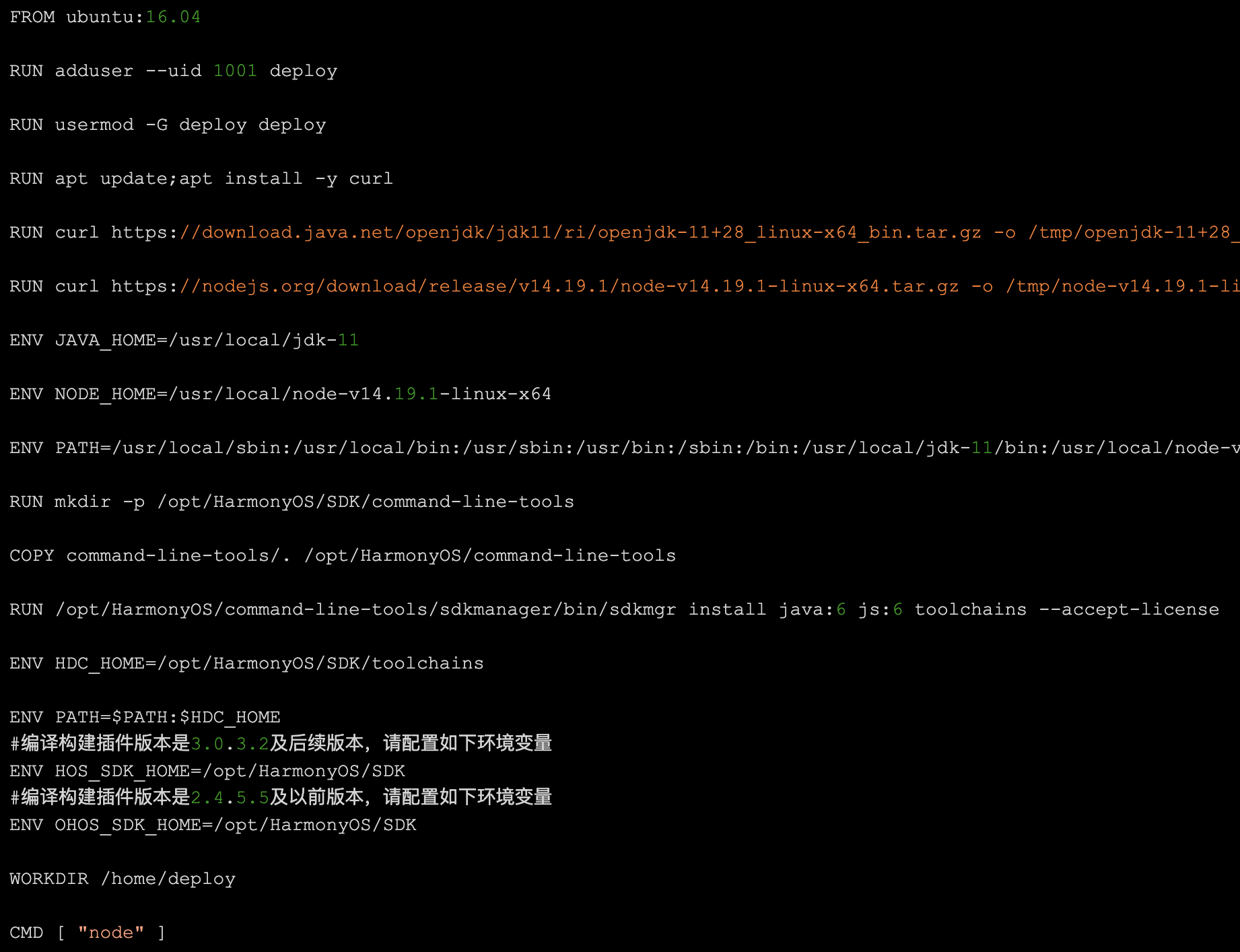Click the comment mentioning version 2.4.5.5
The height and width of the screenshot is (952, 1240).
(x=281, y=797)
